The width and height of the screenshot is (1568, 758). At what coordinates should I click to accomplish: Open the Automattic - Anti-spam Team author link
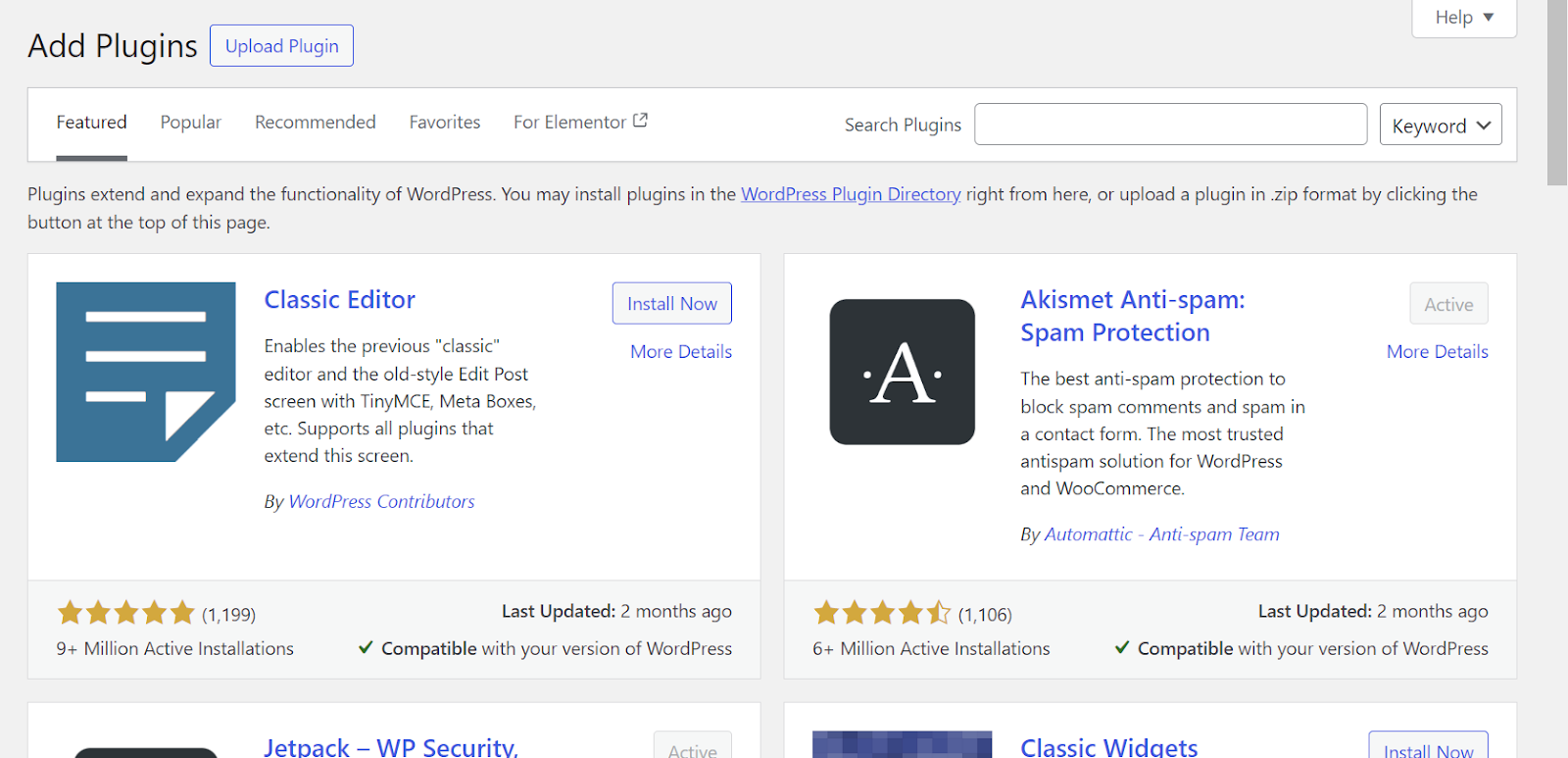(x=1162, y=534)
